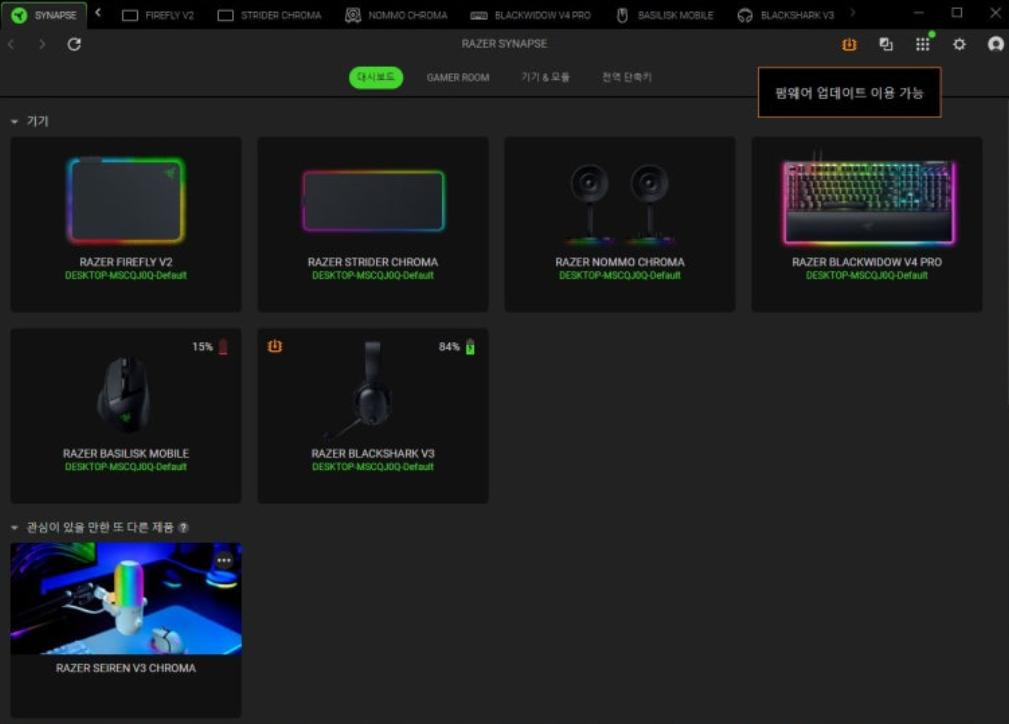Switch to the Basilisk Mobile device tab
This screenshot has height=724, width=1009.
665,15
